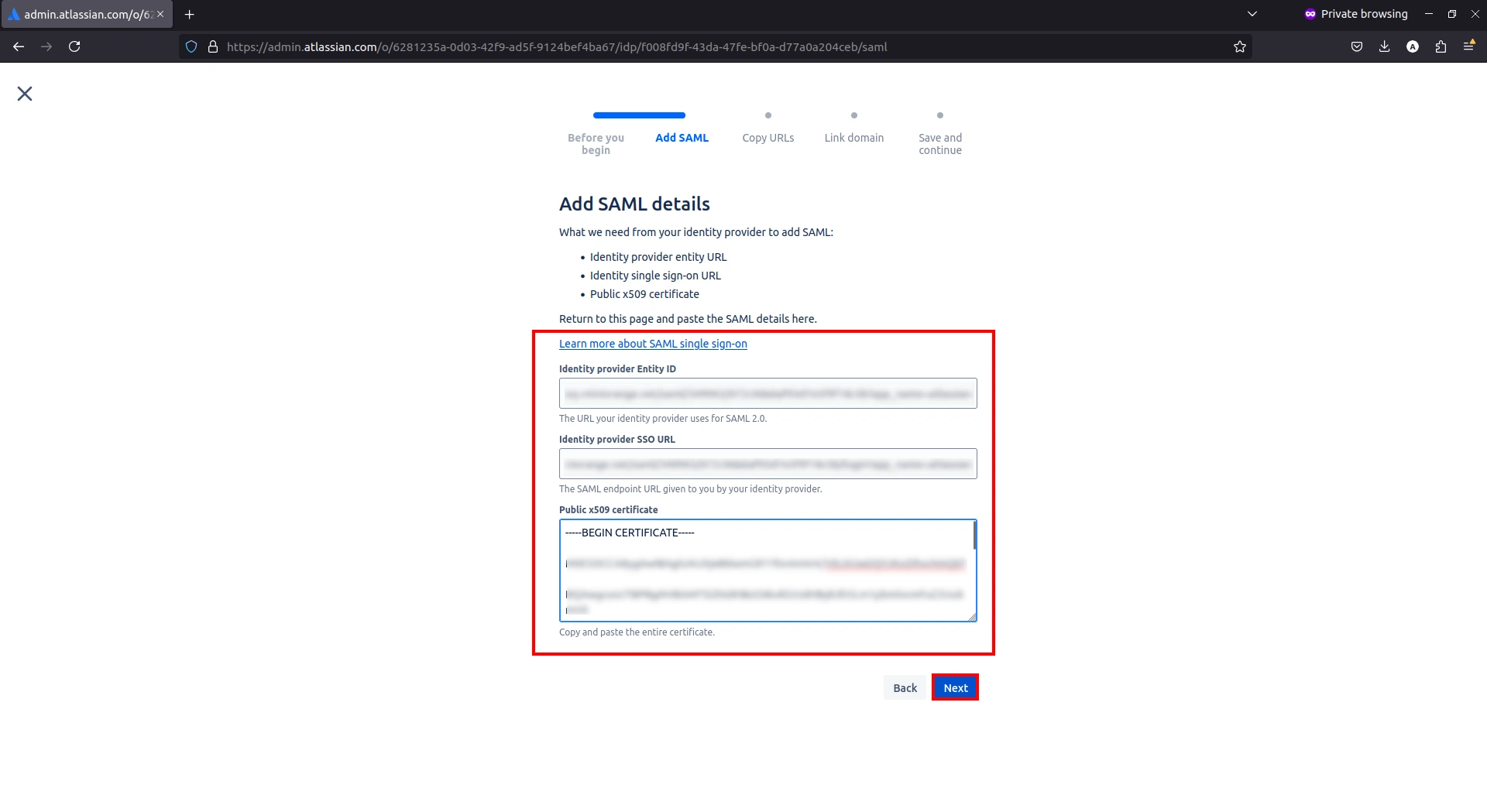Reload the current page

coord(74,46)
